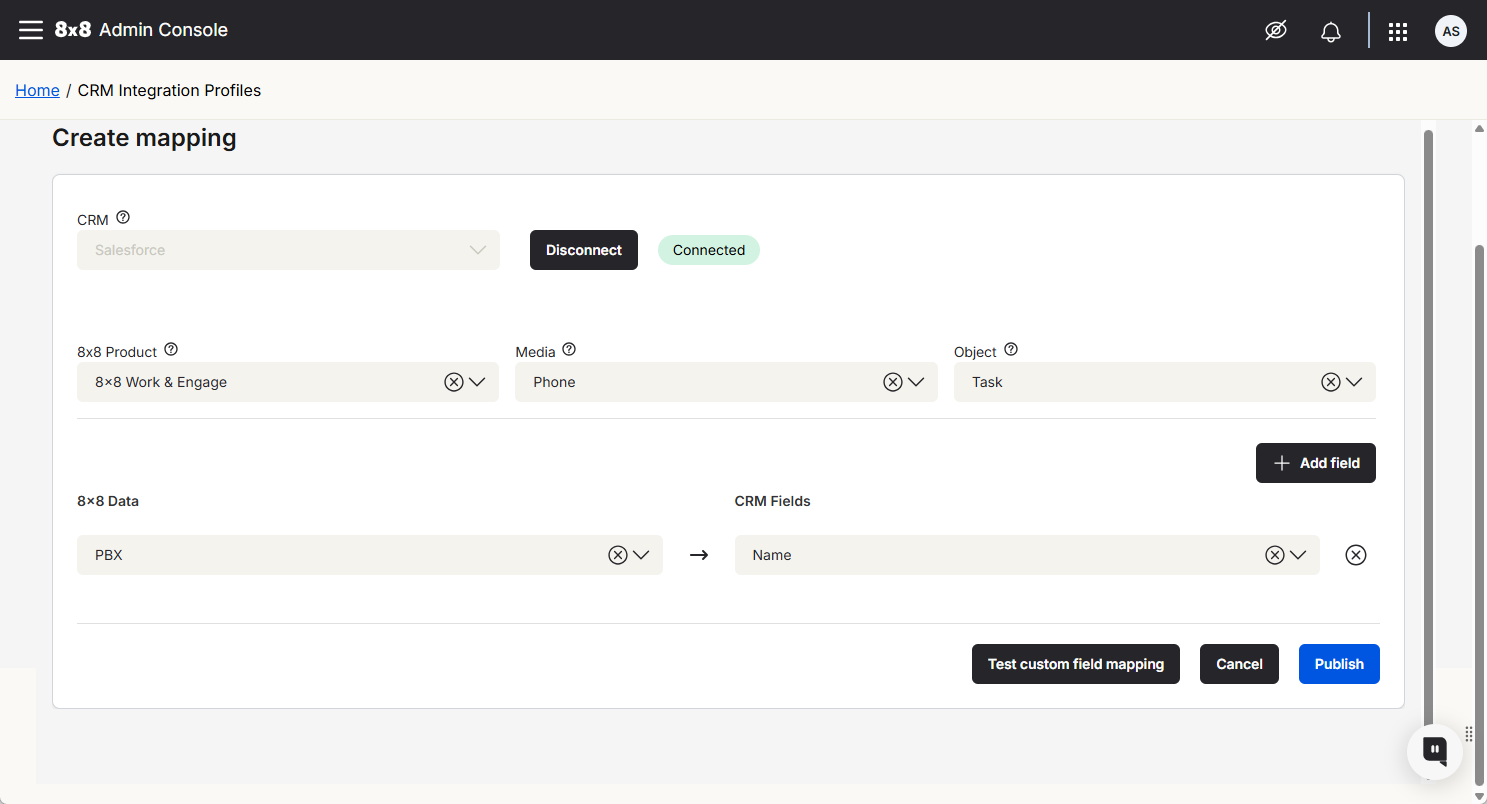Open the chat support widget

[1435, 751]
